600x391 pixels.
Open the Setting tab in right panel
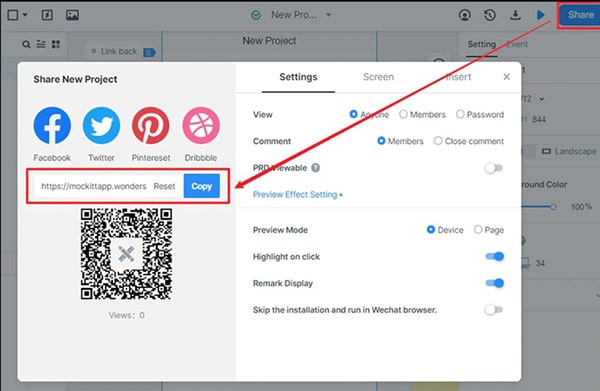(x=481, y=44)
